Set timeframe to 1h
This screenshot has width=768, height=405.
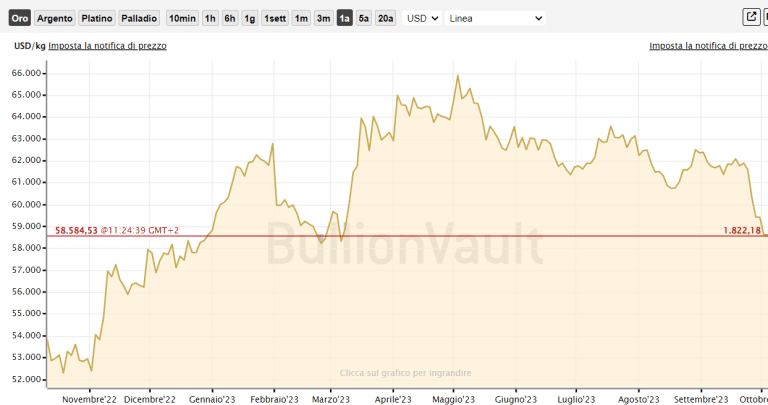click(x=210, y=18)
